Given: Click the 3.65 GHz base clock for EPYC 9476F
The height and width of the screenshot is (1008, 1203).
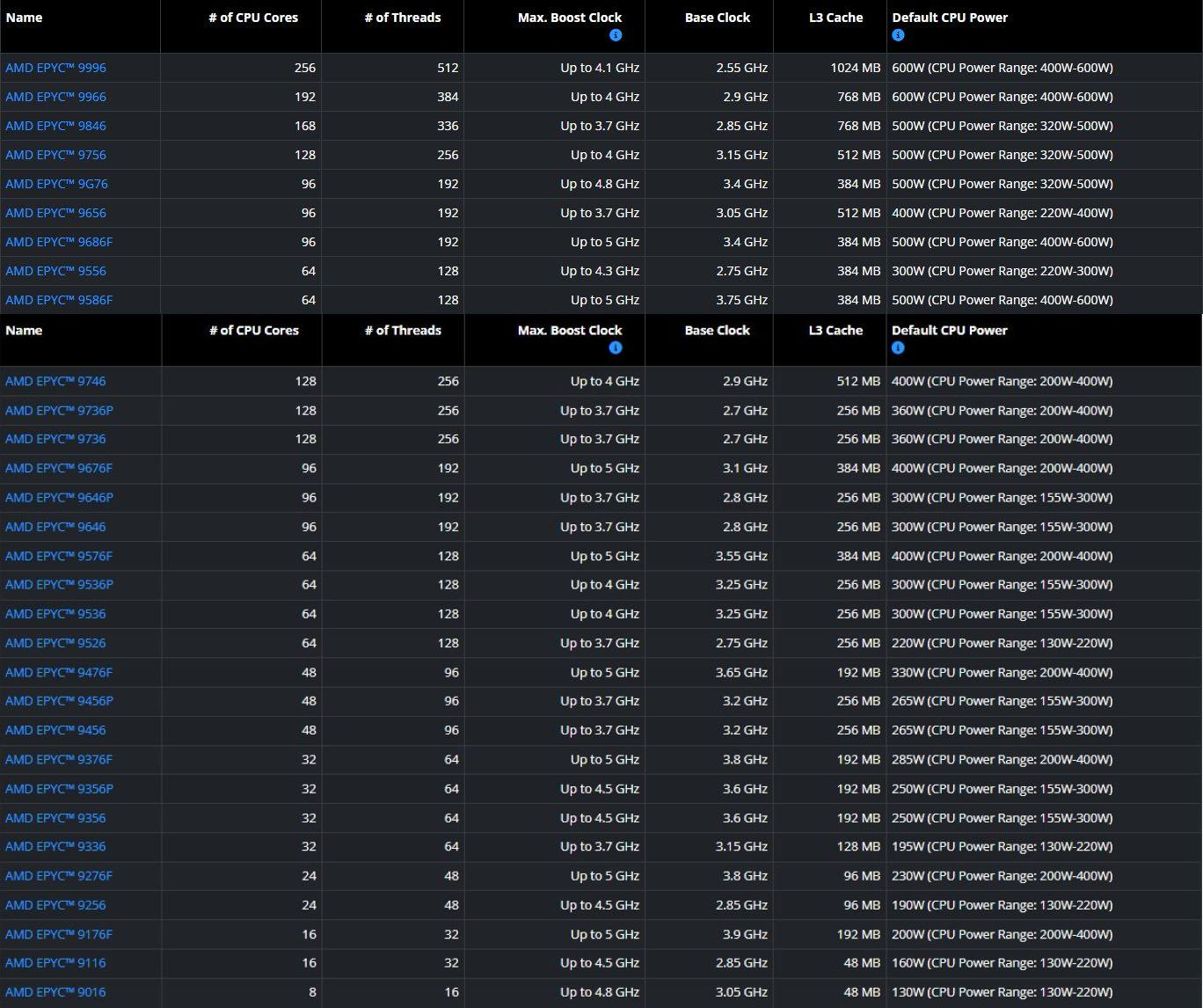Looking at the screenshot, I should tap(741, 672).
